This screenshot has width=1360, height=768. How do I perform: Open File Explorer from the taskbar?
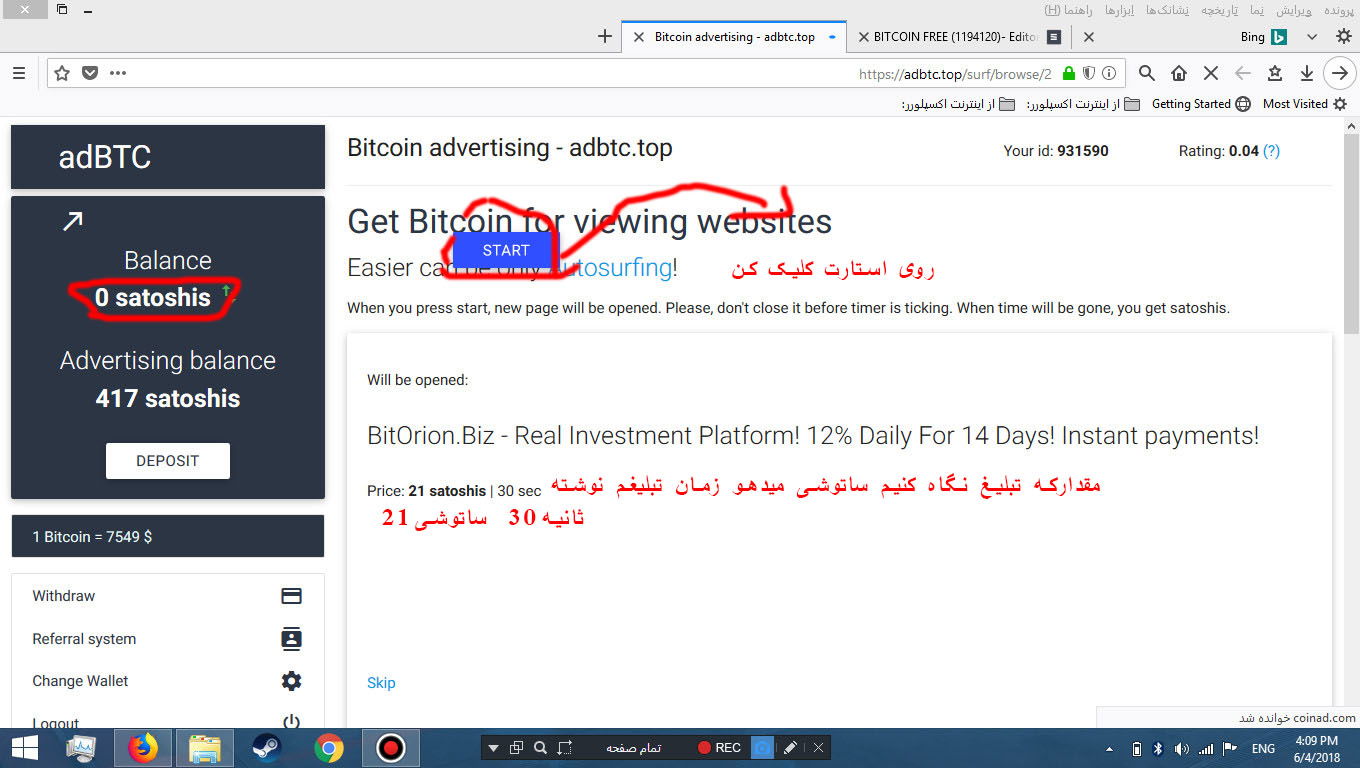[205, 748]
